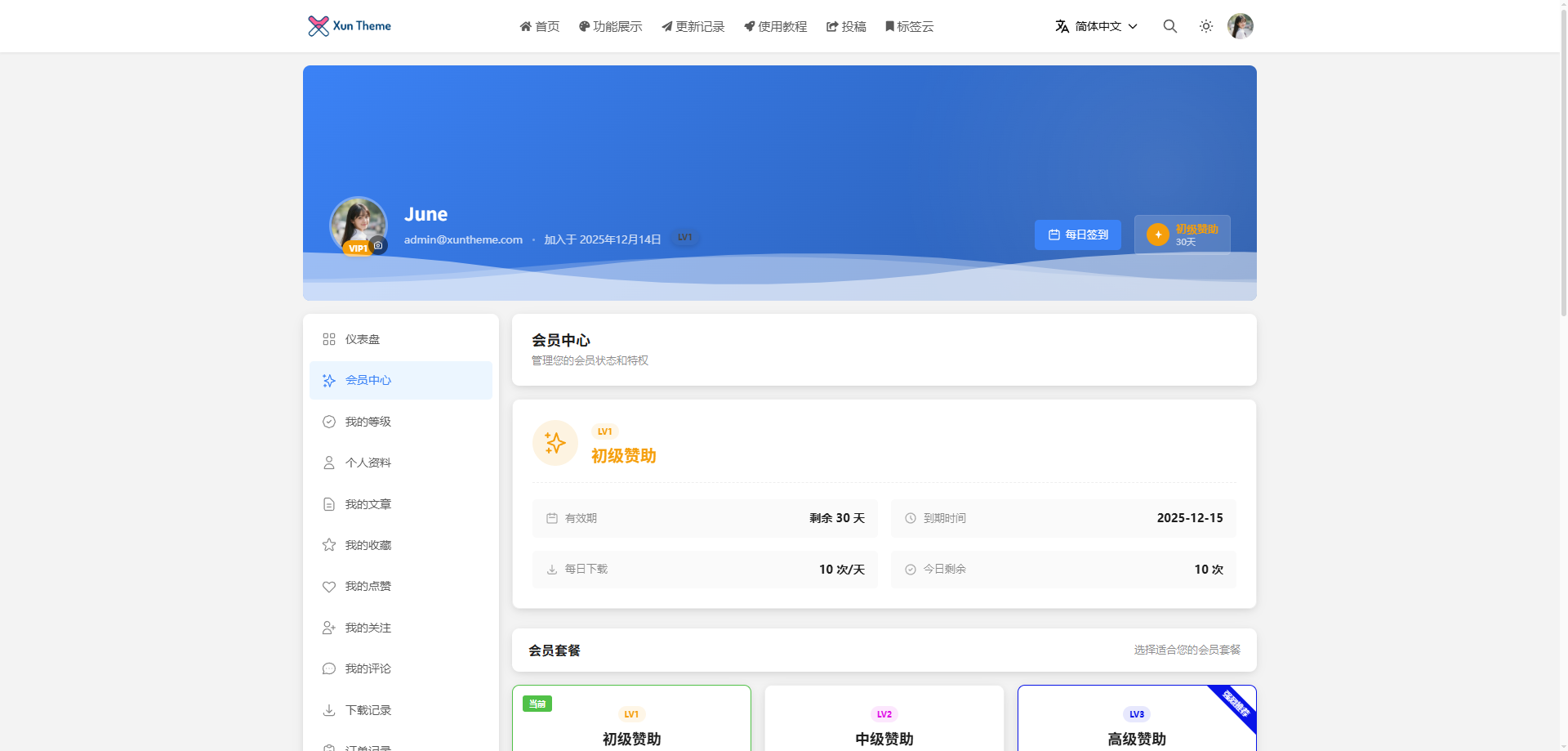The image size is (1568, 751).
Task: Open 更新记录 from the top menu
Action: coord(693,26)
